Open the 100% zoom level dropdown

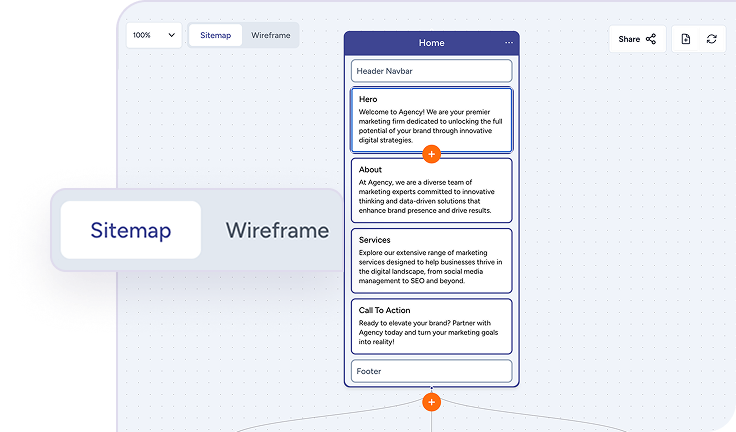[153, 35]
